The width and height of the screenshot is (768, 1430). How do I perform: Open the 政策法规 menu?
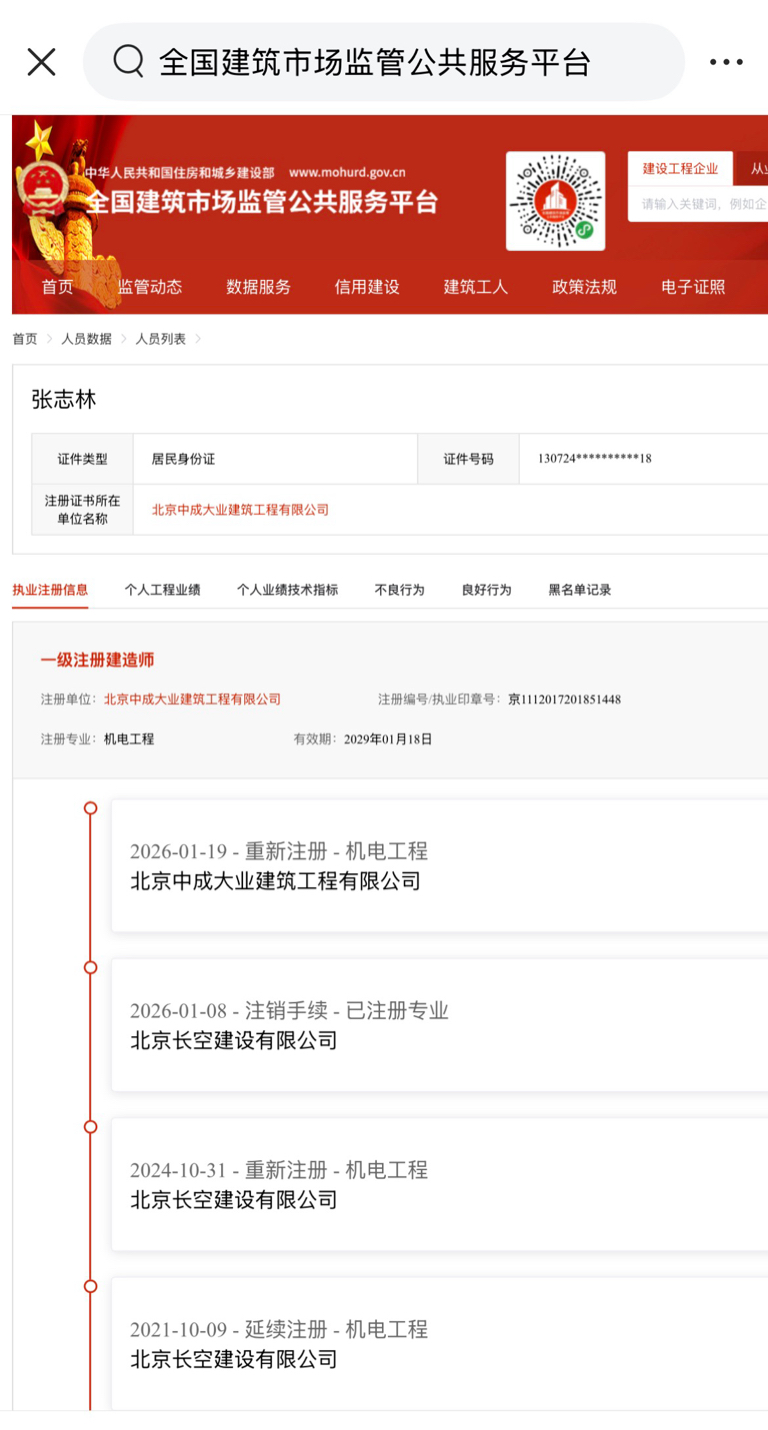point(584,287)
